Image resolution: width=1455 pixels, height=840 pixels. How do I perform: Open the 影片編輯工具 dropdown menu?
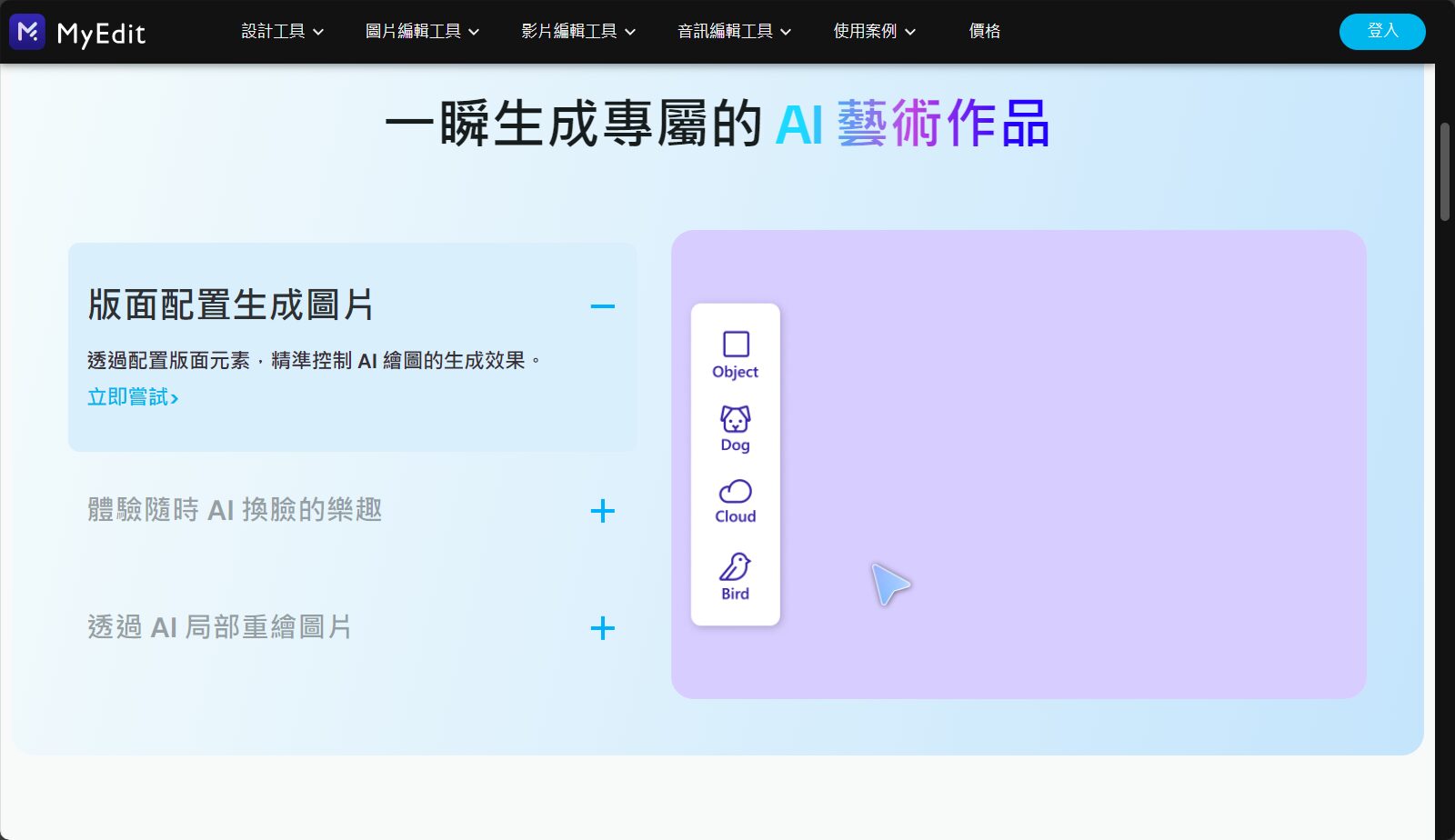click(578, 31)
